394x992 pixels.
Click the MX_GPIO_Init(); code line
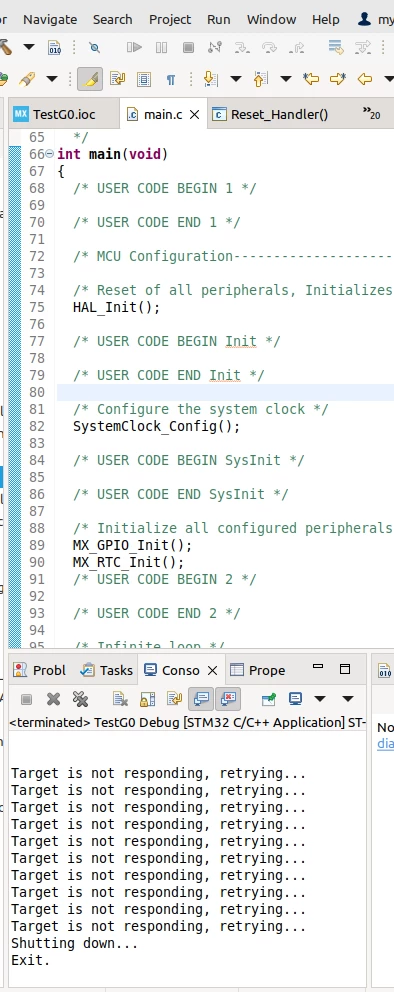(x=132, y=545)
